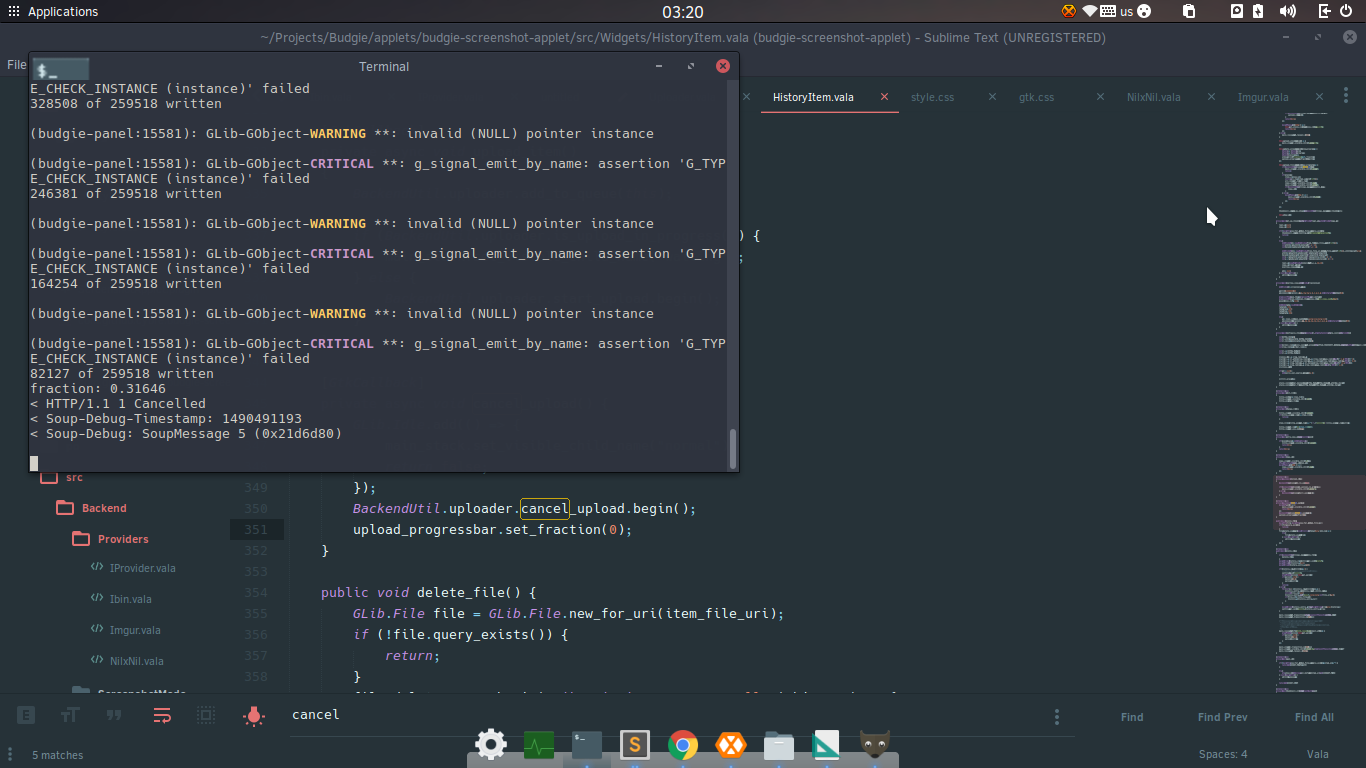Open orange hexagon app in dock

tap(731, 744)
